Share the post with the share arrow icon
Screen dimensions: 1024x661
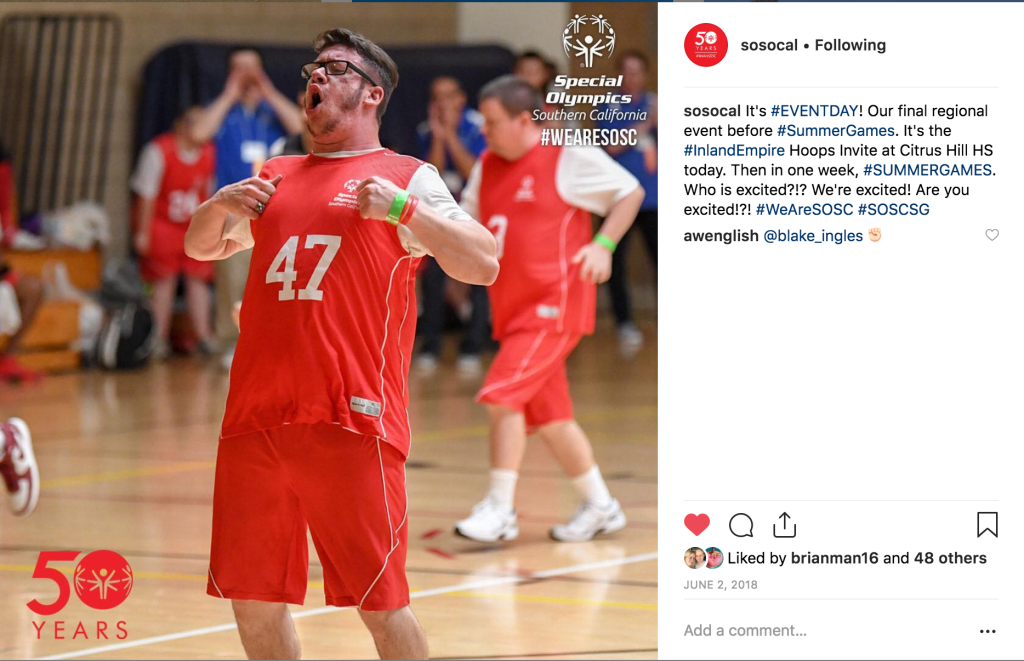(784, 524)
